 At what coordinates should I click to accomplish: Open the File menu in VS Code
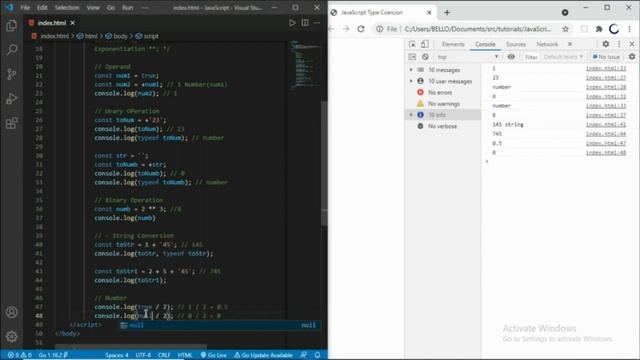click(x=25, y=7)
